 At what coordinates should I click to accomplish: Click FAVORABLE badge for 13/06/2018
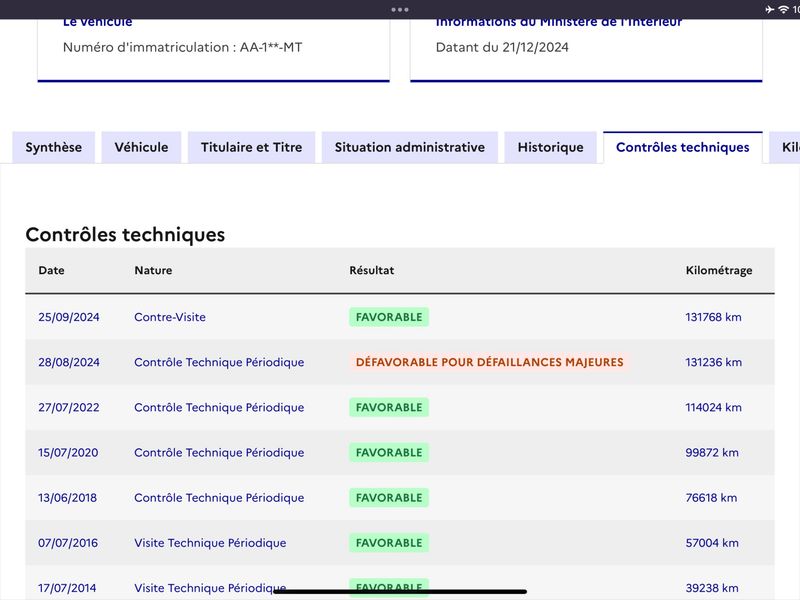click(x=389, y=497)
